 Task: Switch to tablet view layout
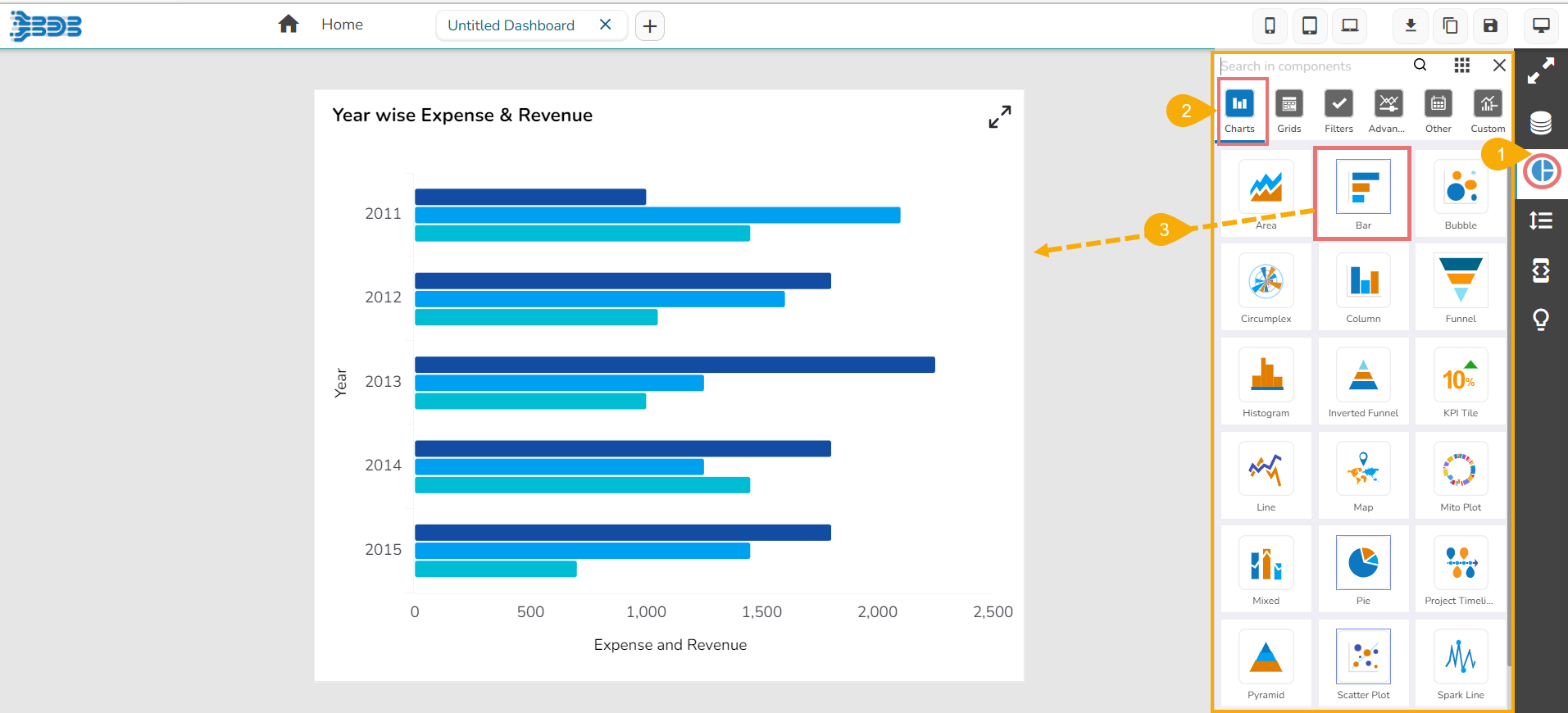pyautogui.click(x=1310, y=26)
